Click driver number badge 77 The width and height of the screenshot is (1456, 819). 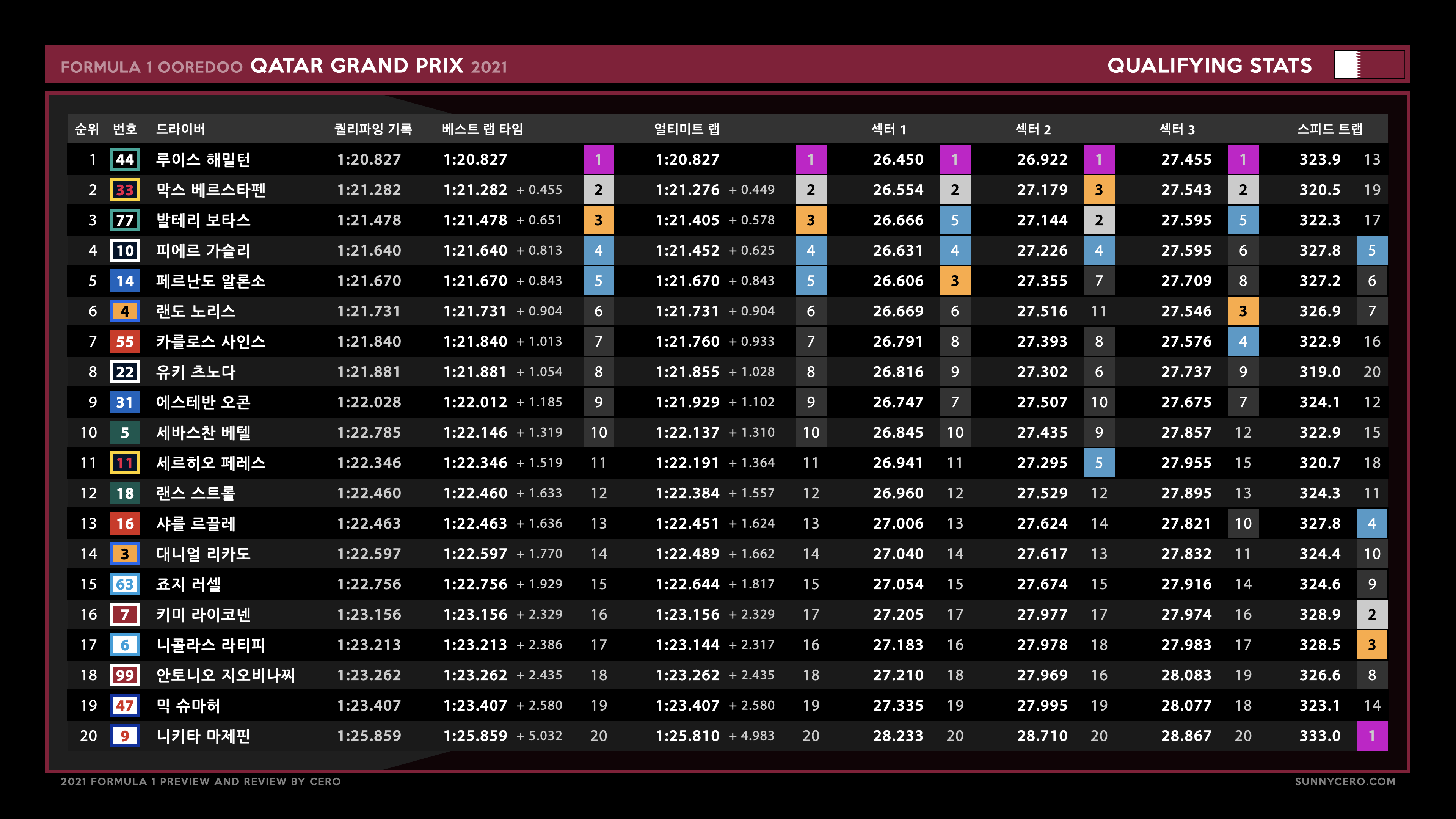[125, 220]
